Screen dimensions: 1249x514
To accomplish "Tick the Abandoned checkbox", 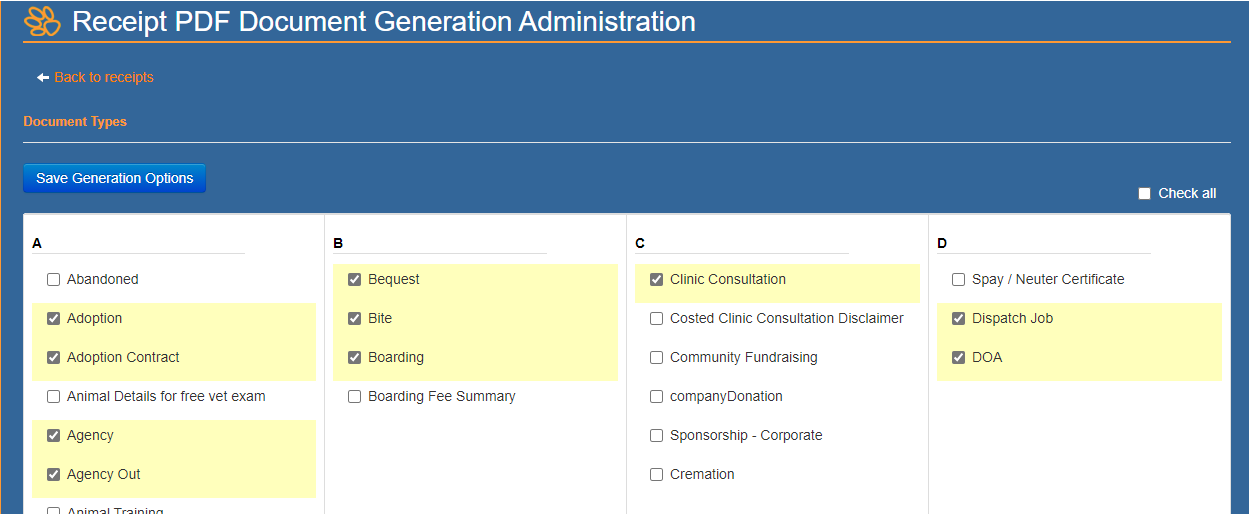I will (54, 280).
